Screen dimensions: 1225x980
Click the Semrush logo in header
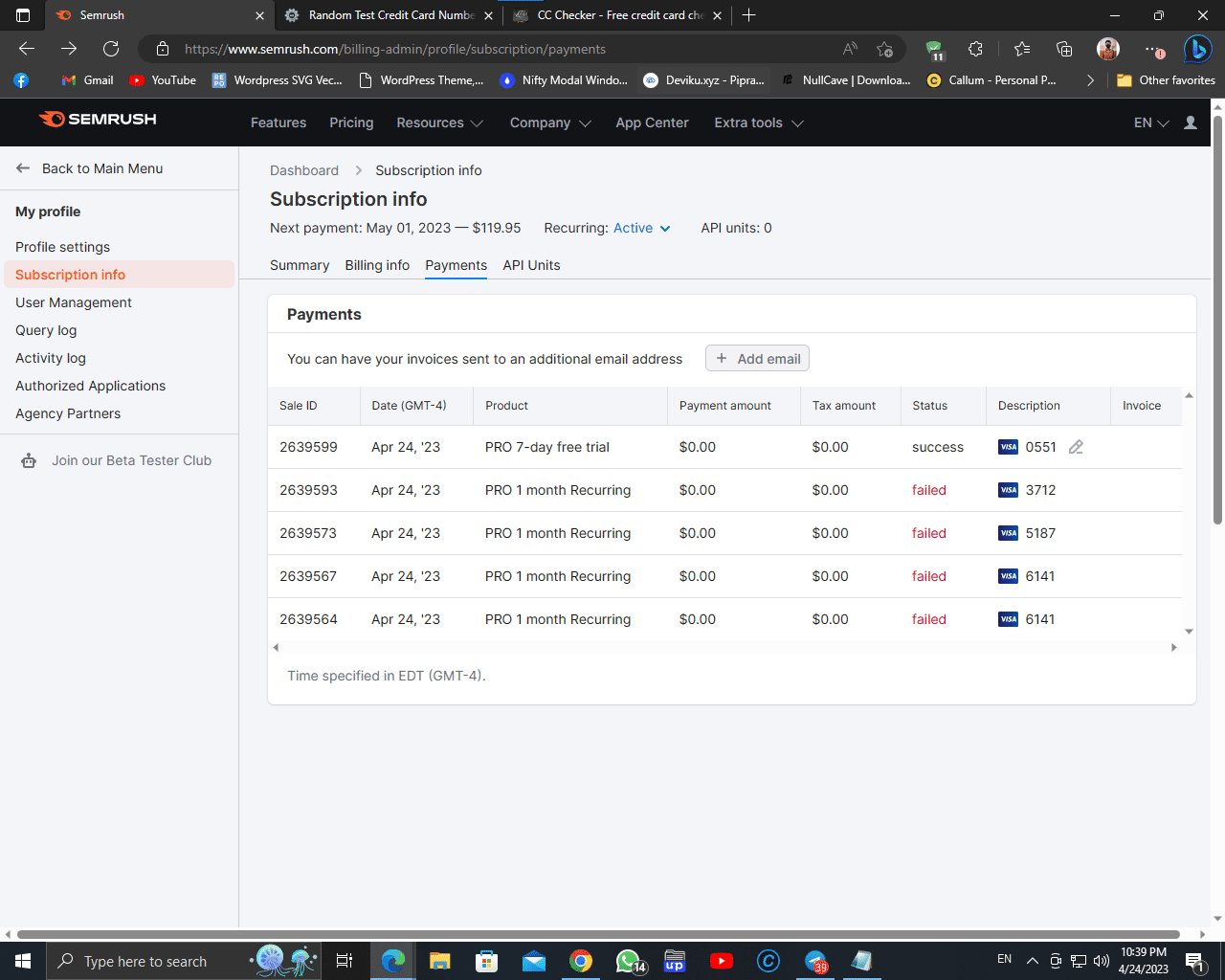pyautogui.click(x=98, y=120)
